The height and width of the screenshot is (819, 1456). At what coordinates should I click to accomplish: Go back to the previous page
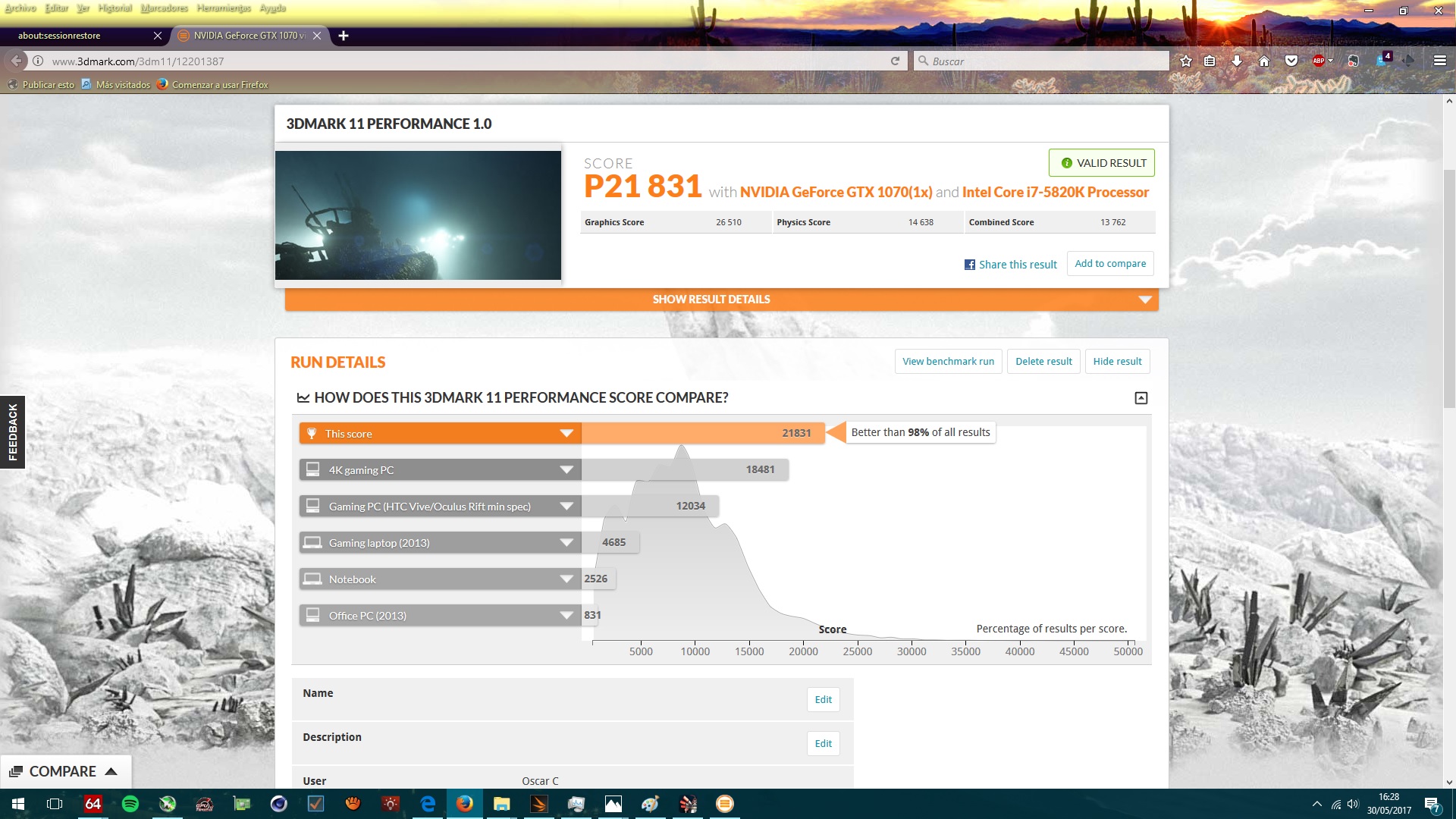click(17, 61)
